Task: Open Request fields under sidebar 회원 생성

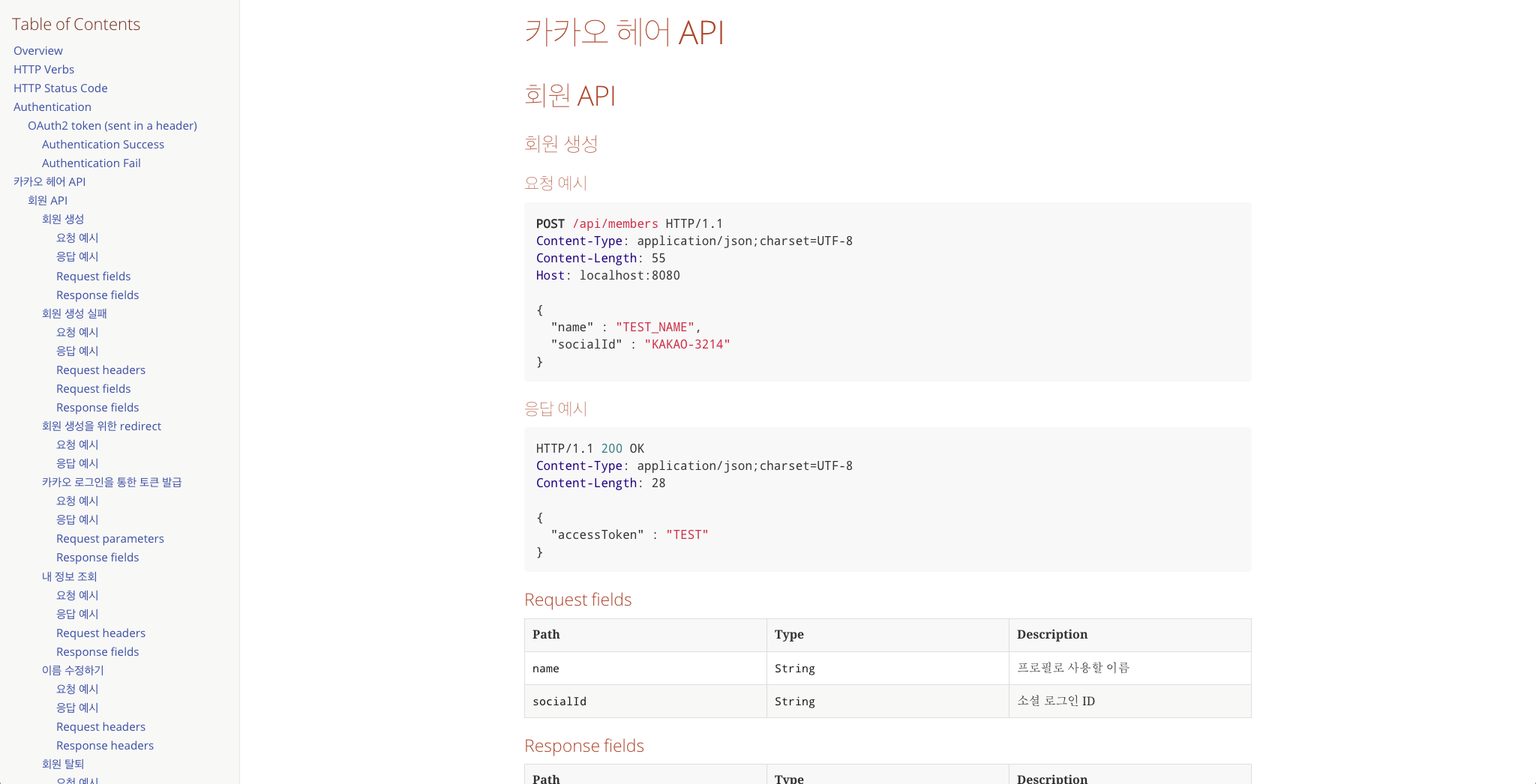Action: tap(94, 276)
